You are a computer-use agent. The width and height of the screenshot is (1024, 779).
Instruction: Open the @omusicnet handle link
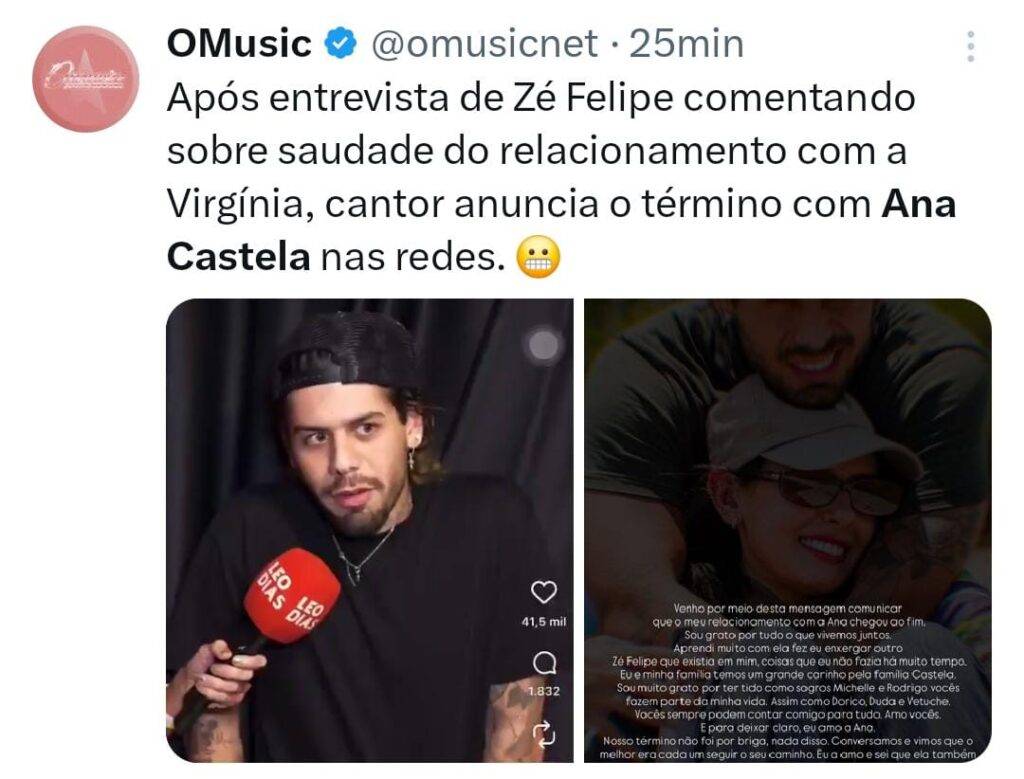click(484, 44)
